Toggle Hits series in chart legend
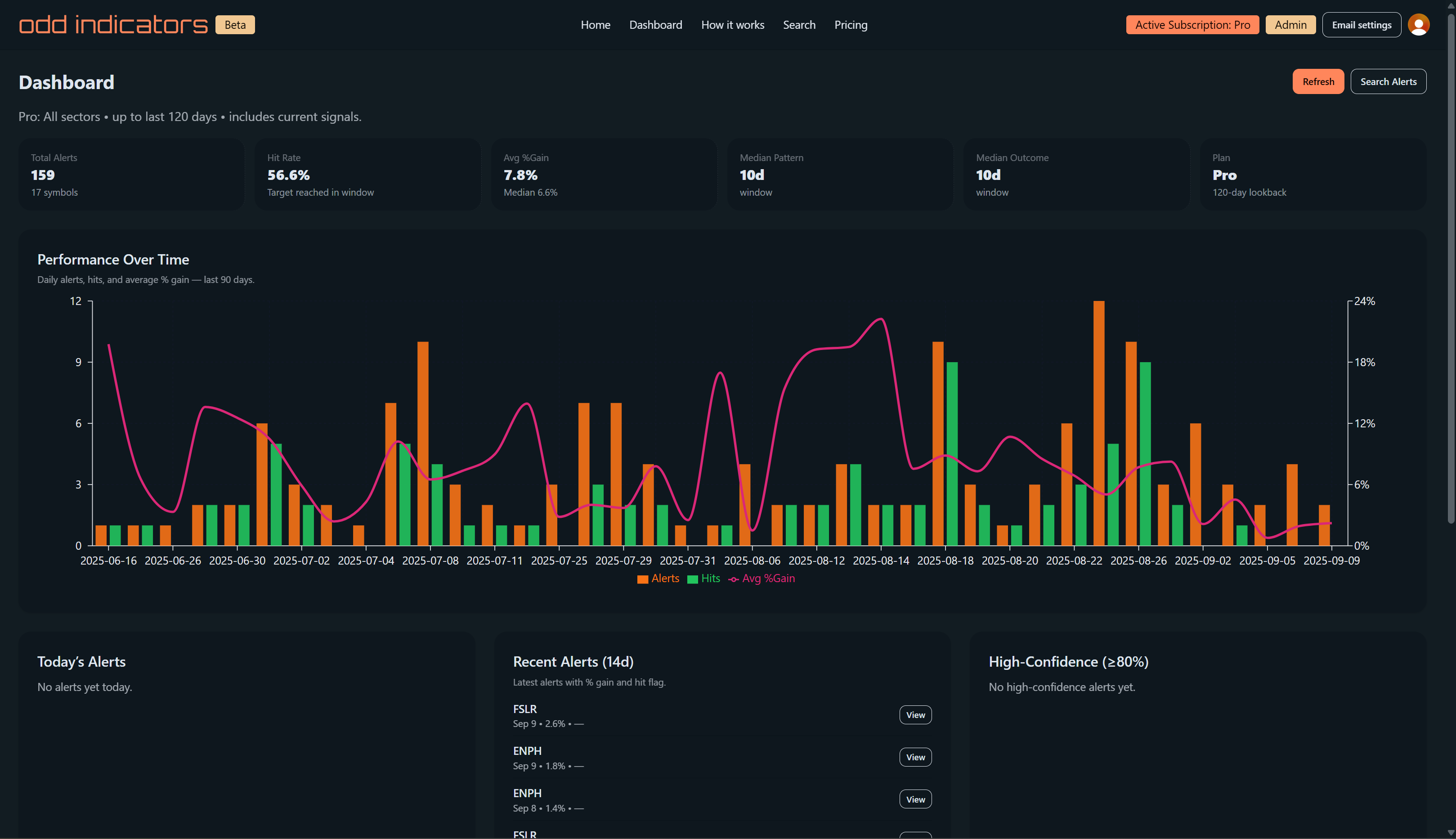Screen dimensions: 1456x839 (710, 579)
